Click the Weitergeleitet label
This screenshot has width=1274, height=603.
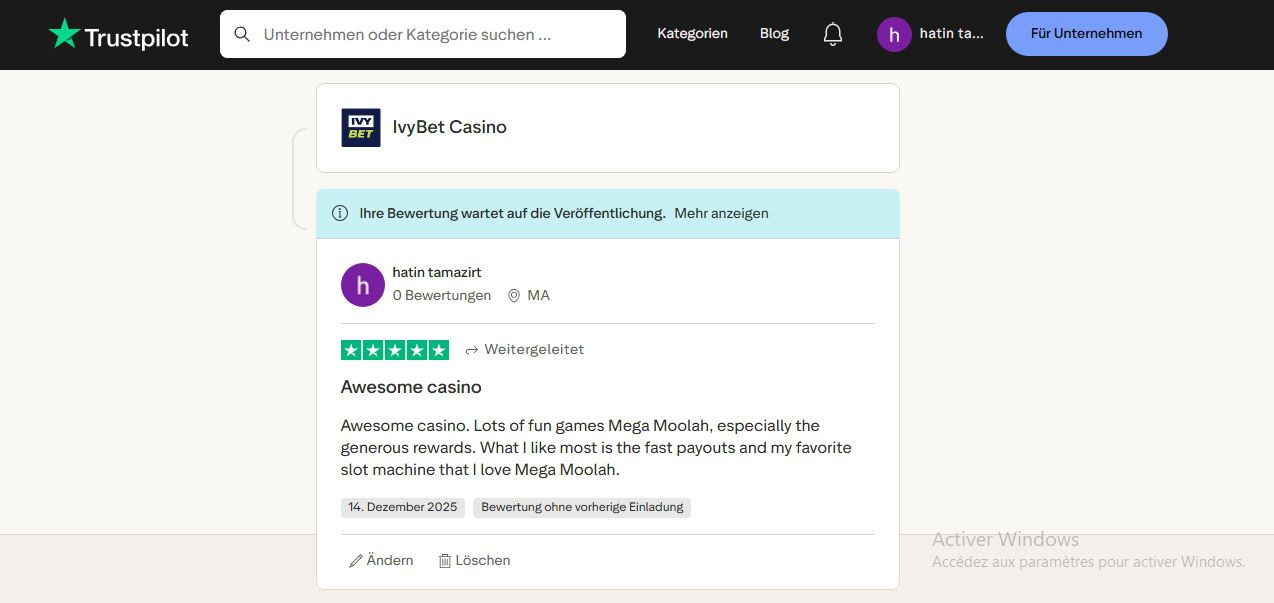pyautogui.click(x=534, y=349)
